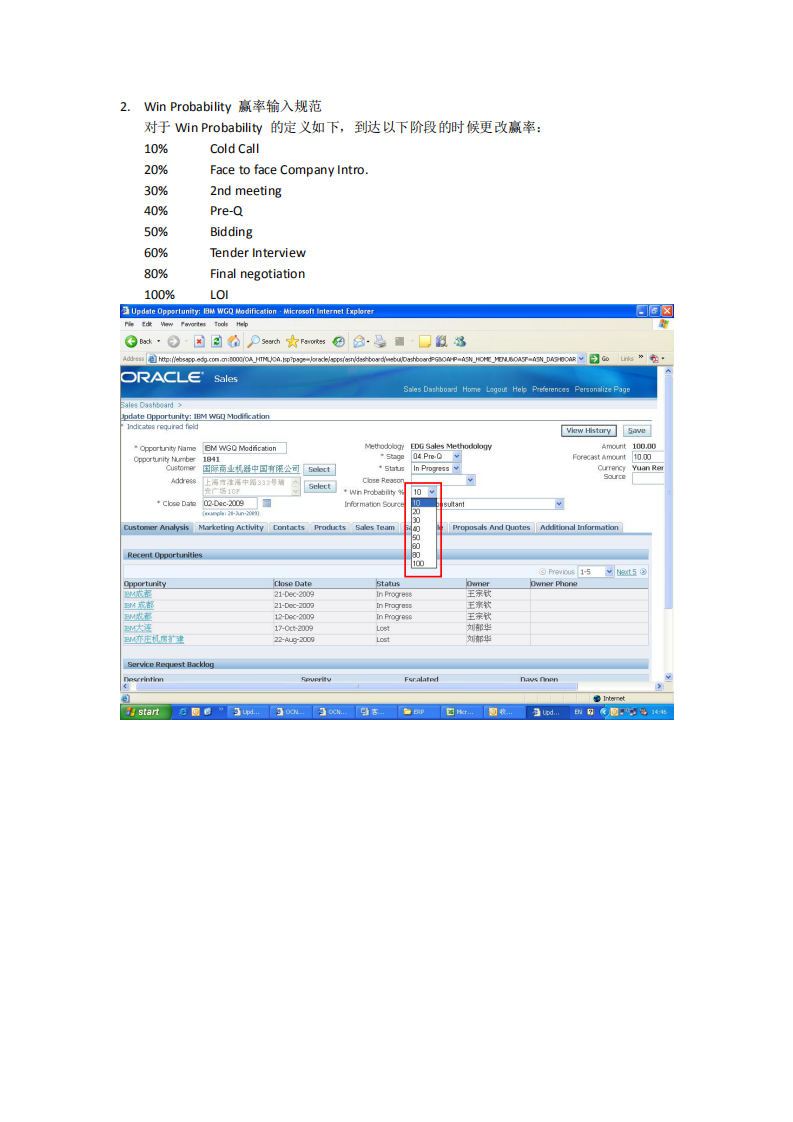Click the Select button beside Address

[x=319, y=487]
